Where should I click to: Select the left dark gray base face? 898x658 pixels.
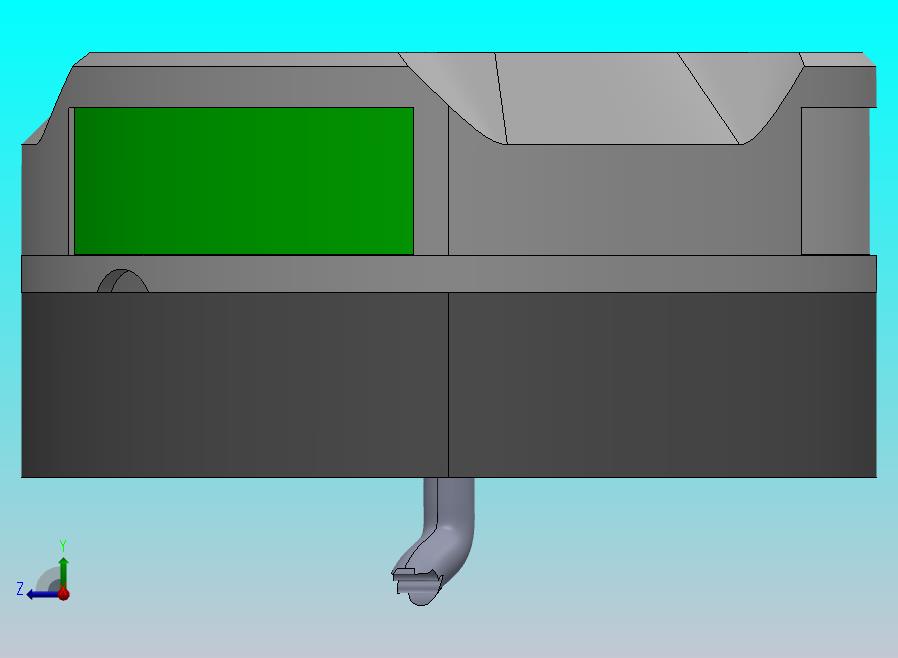235,385
